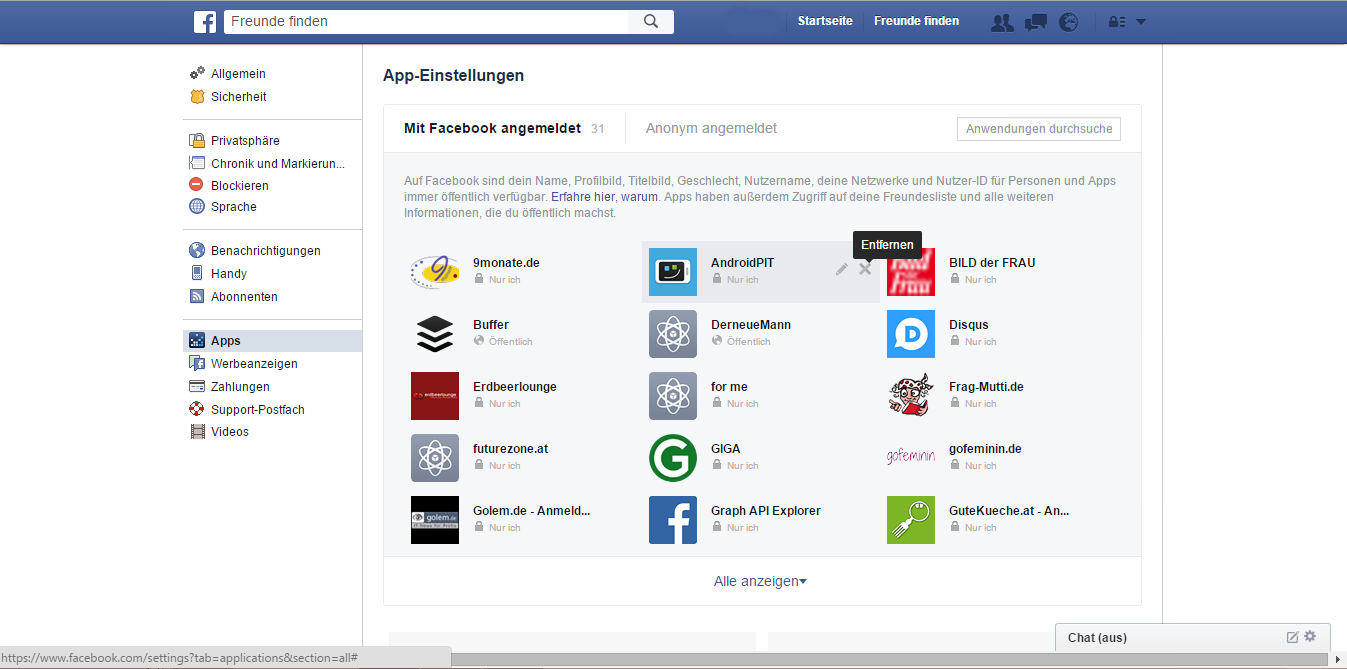
Task: Open the DerneueMann app icon
Action: (x=673, y=333)
